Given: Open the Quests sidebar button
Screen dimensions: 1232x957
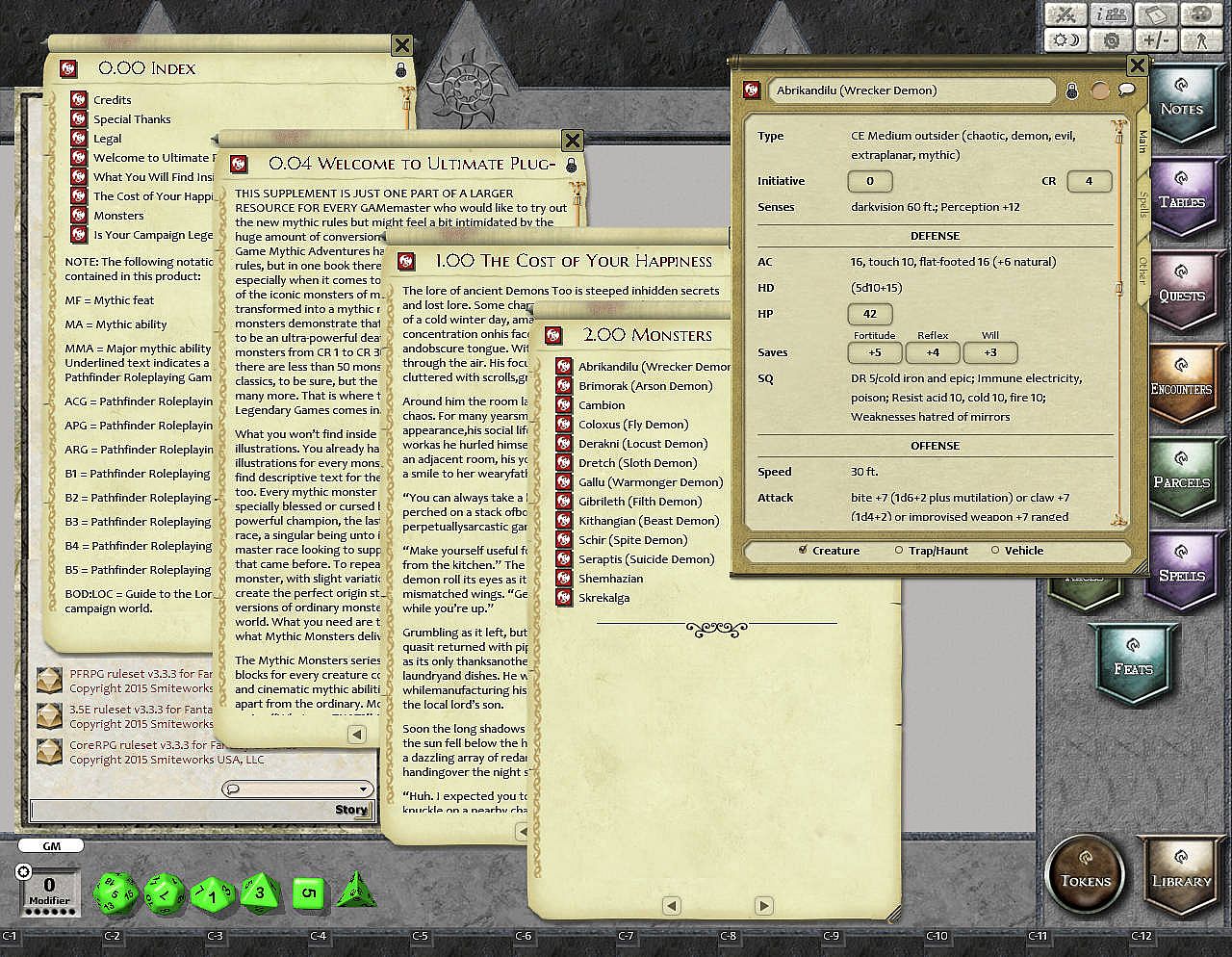Looking at the screenshot, I should pyautogui.click(x=1182, y=291).
